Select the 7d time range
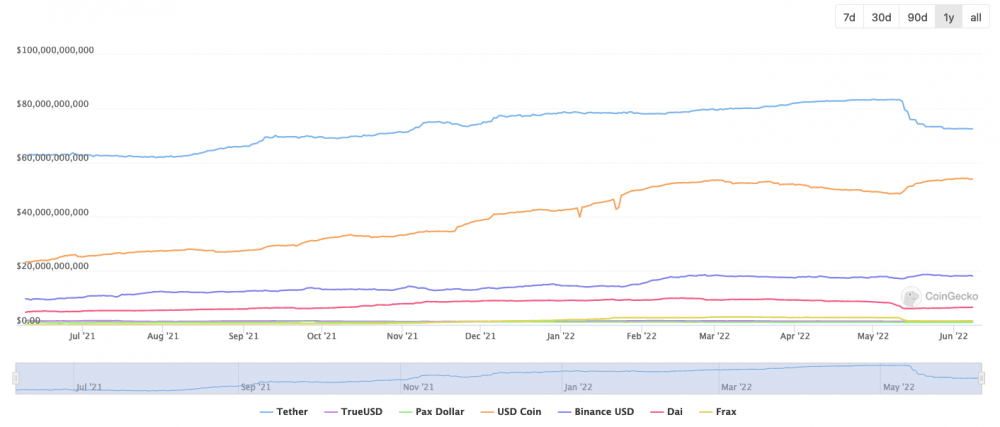The width and height of the screenshot is (1000, 427). point(849,17)
